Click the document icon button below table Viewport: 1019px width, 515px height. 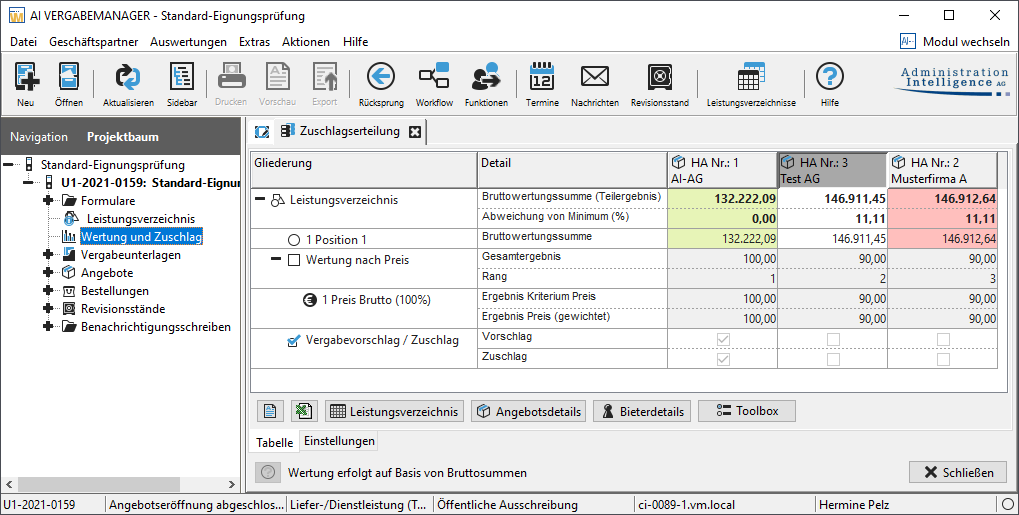tap(270, 411)
